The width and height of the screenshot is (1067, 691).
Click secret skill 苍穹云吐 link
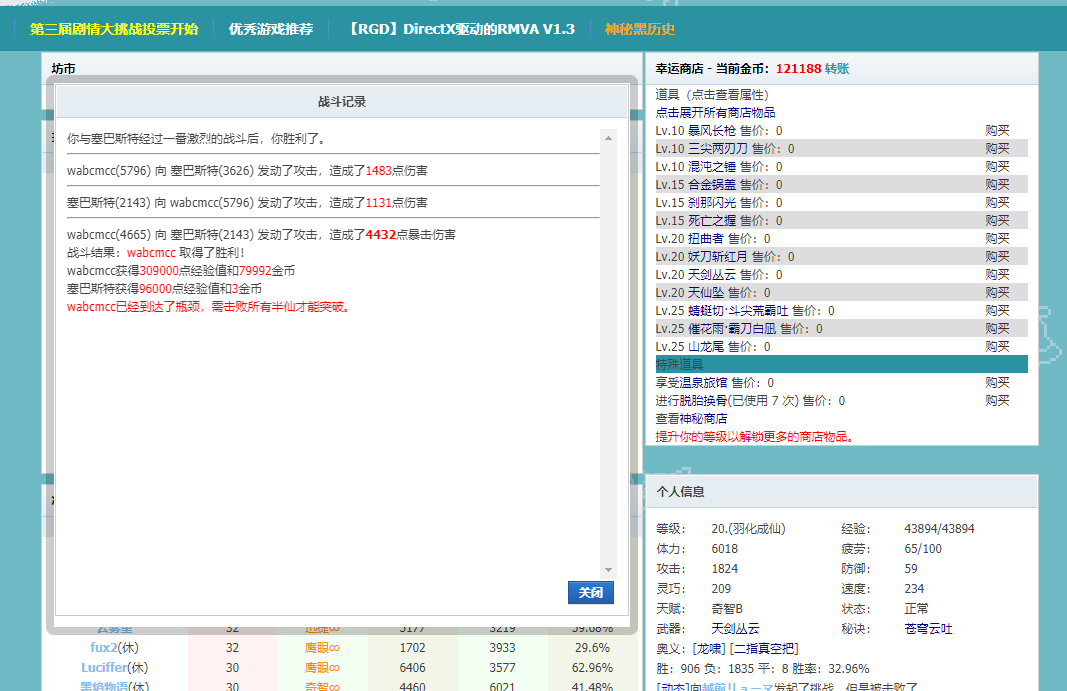click(x=928, y=629)
